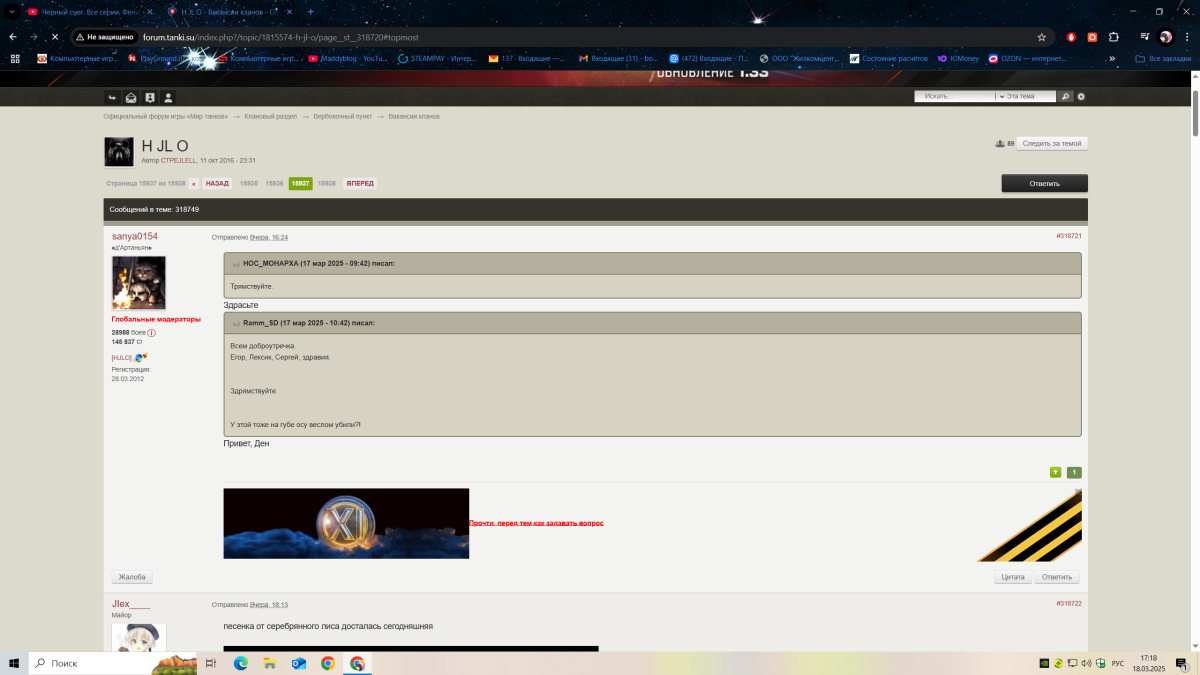Open Maddyblog YouTube bookmark

tap(349, 59)
